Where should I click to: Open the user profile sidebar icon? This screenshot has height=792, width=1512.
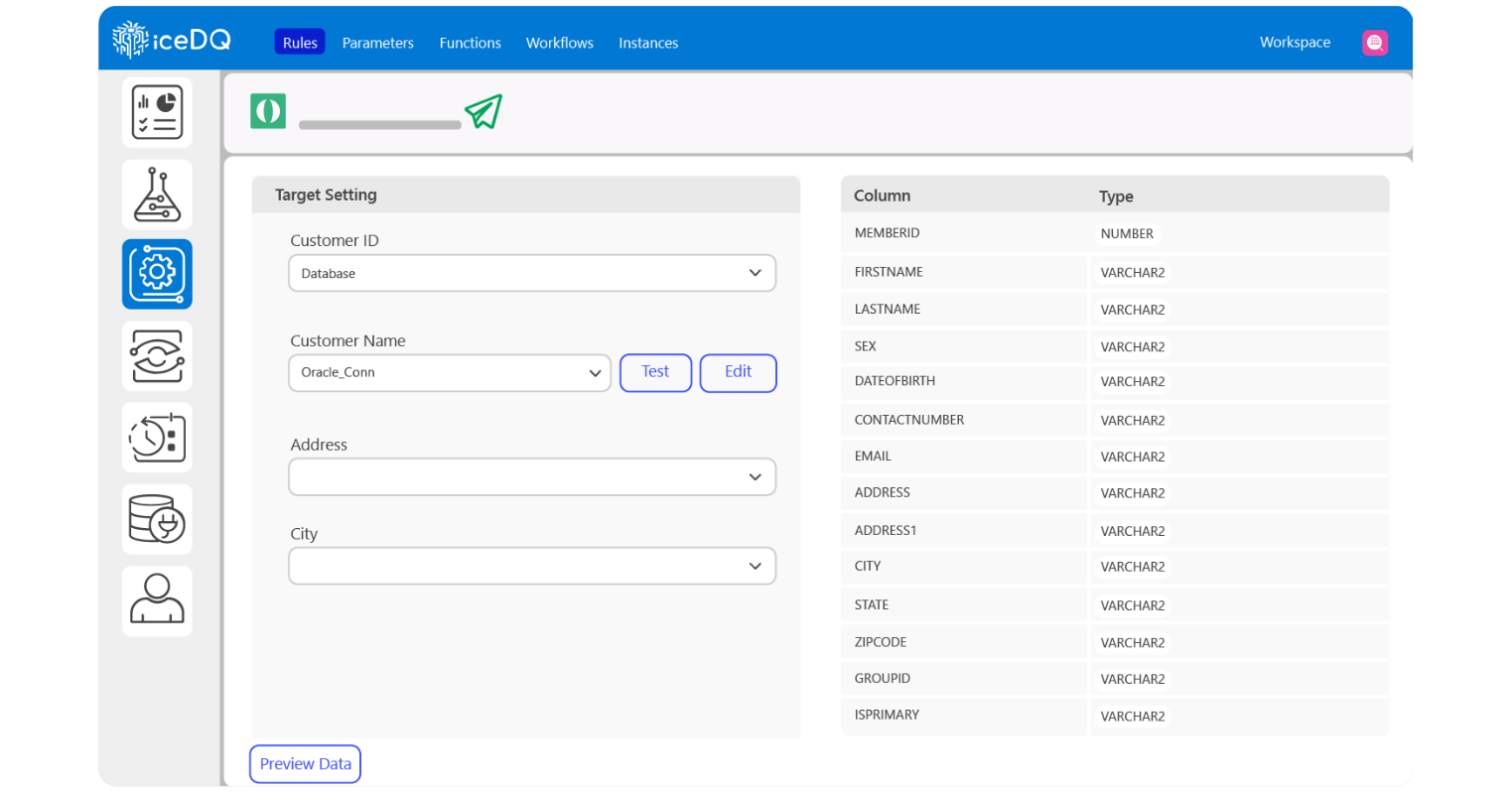[157, 601]
